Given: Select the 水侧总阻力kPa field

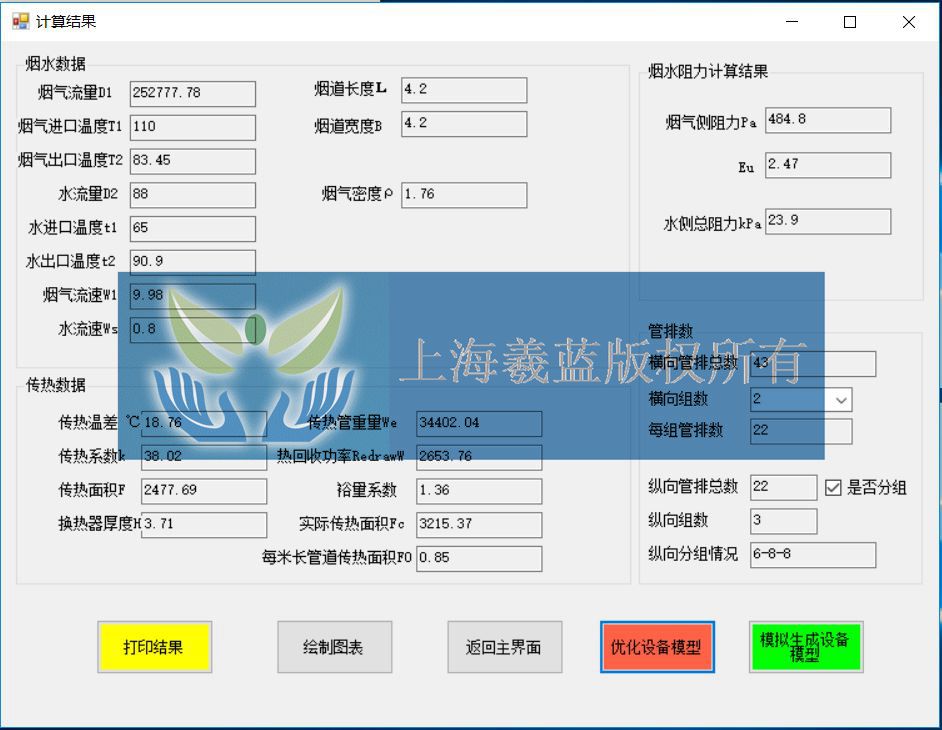Looking at the screenshot, I should (x=828, y=221).
